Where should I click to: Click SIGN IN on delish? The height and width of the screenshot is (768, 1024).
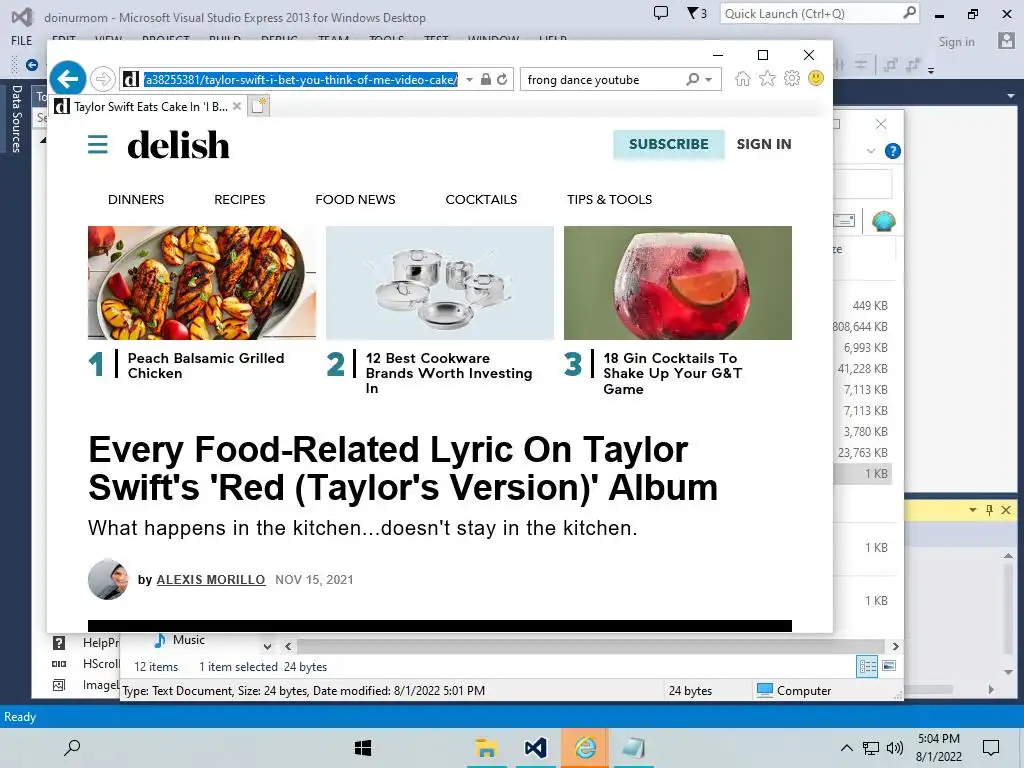(764, 144)
